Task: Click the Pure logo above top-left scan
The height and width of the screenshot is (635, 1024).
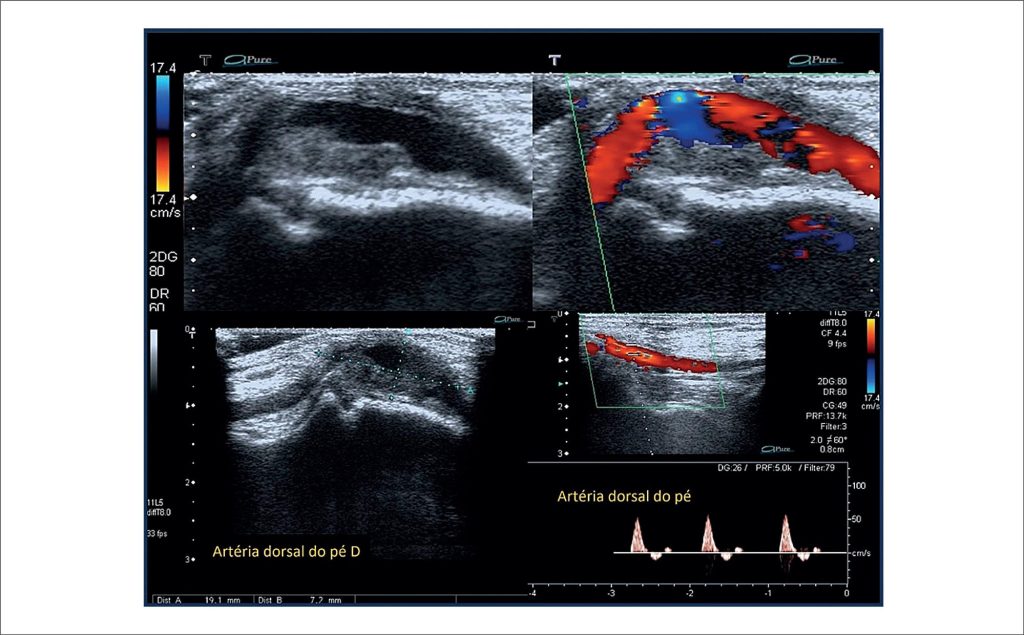Action: point(250,60)
